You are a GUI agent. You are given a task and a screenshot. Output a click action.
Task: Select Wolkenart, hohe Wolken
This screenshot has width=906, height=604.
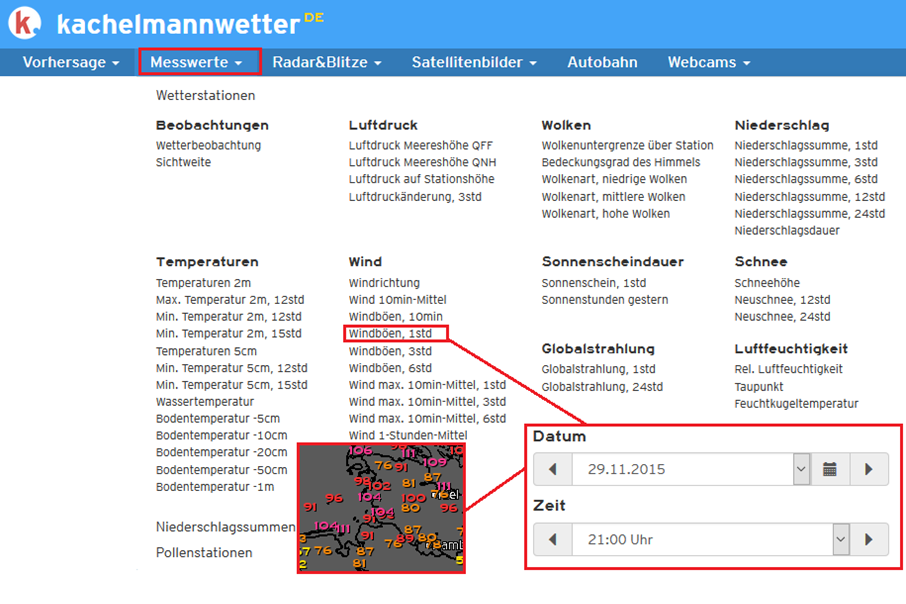point(606,213)
